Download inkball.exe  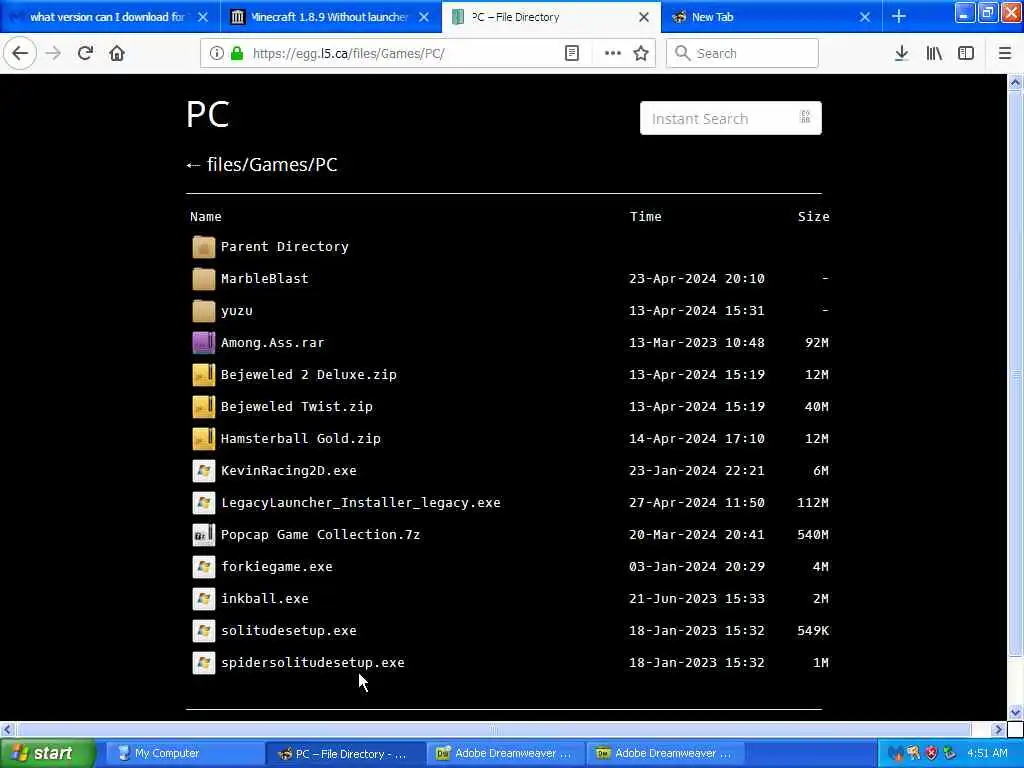tap(264, 599)
